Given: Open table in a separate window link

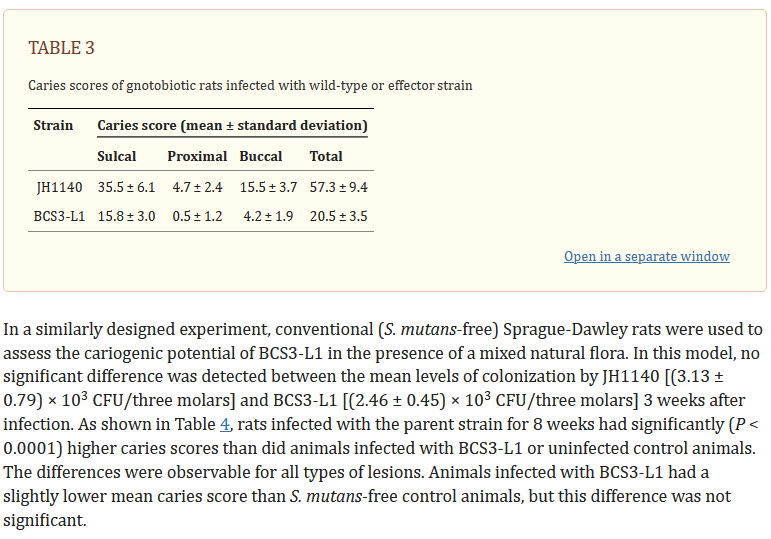Looking at the screenshot, I should (647, 257).
